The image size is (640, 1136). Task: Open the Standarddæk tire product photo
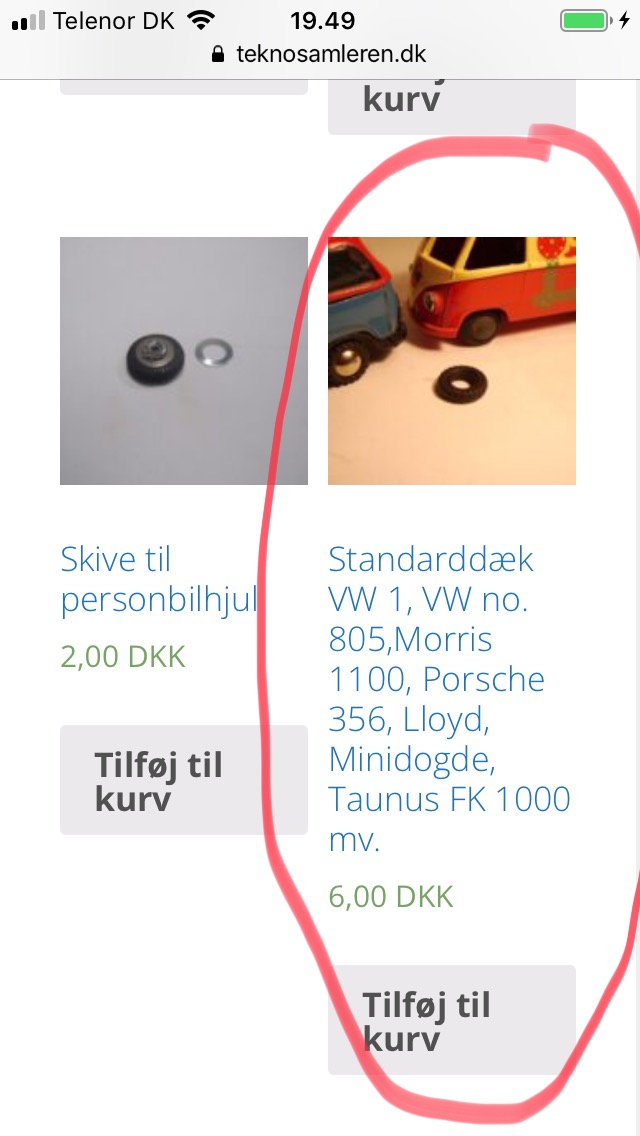click(x=452, y=361)
